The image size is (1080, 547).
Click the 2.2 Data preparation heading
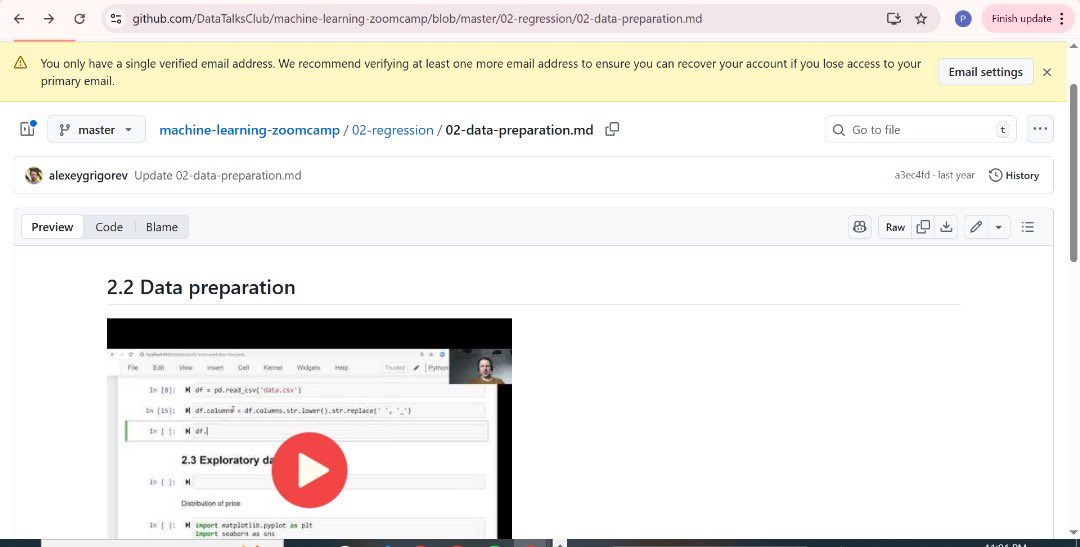click(201, 287)
